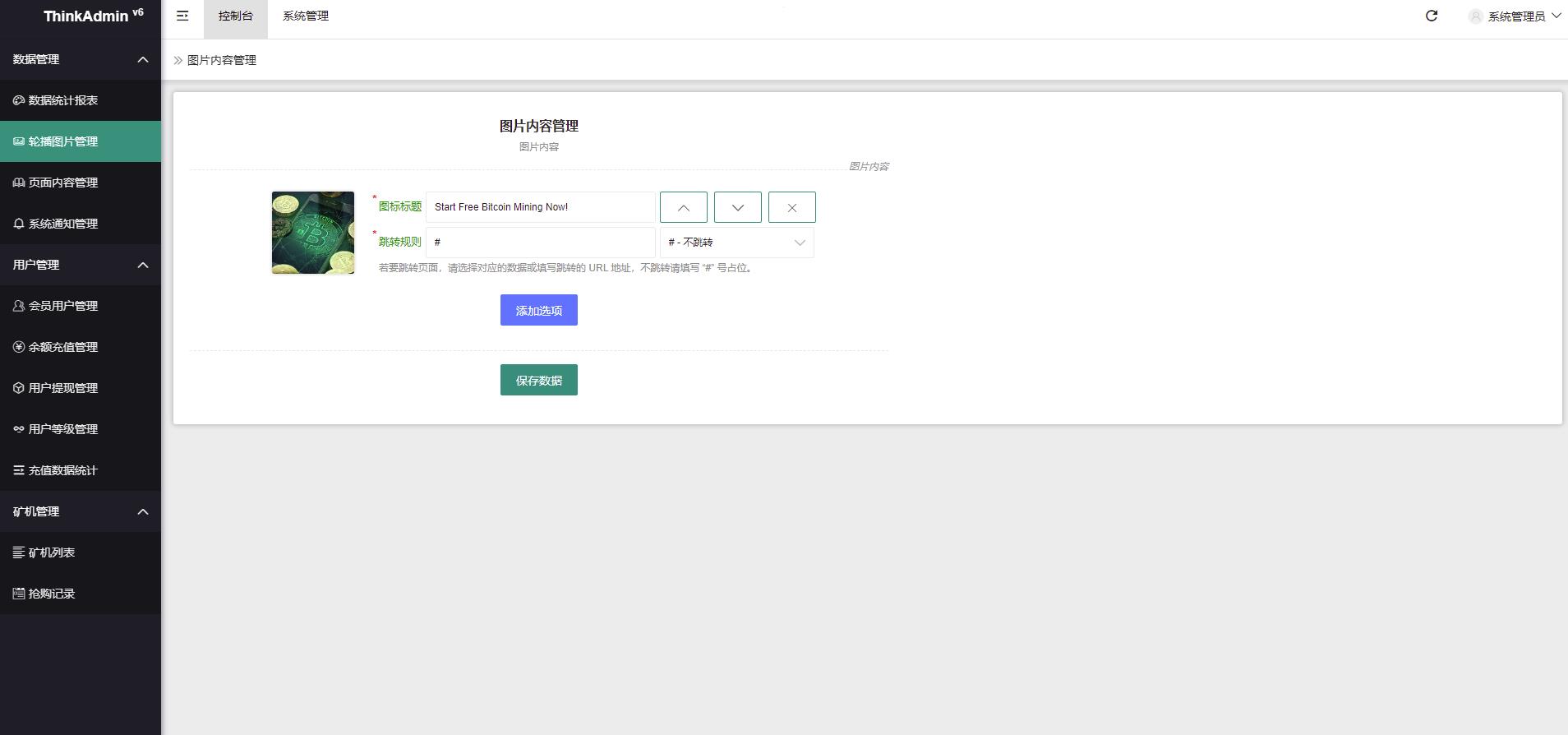Click the bitcoin banner image thumbnail

(x=313, y=233)
